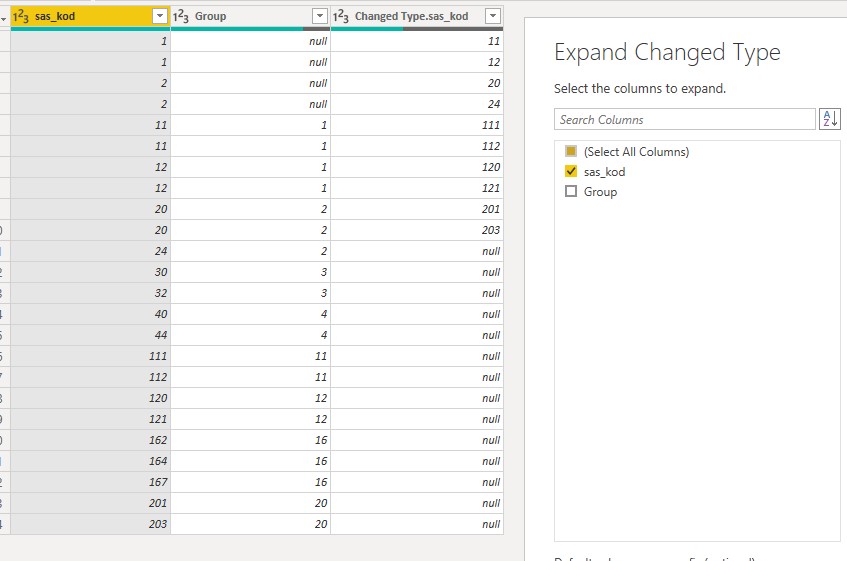The height and width of the screenshot is (561, 847).
Task: Click sas_kod cell with value 44
Action: coord(90,335)
